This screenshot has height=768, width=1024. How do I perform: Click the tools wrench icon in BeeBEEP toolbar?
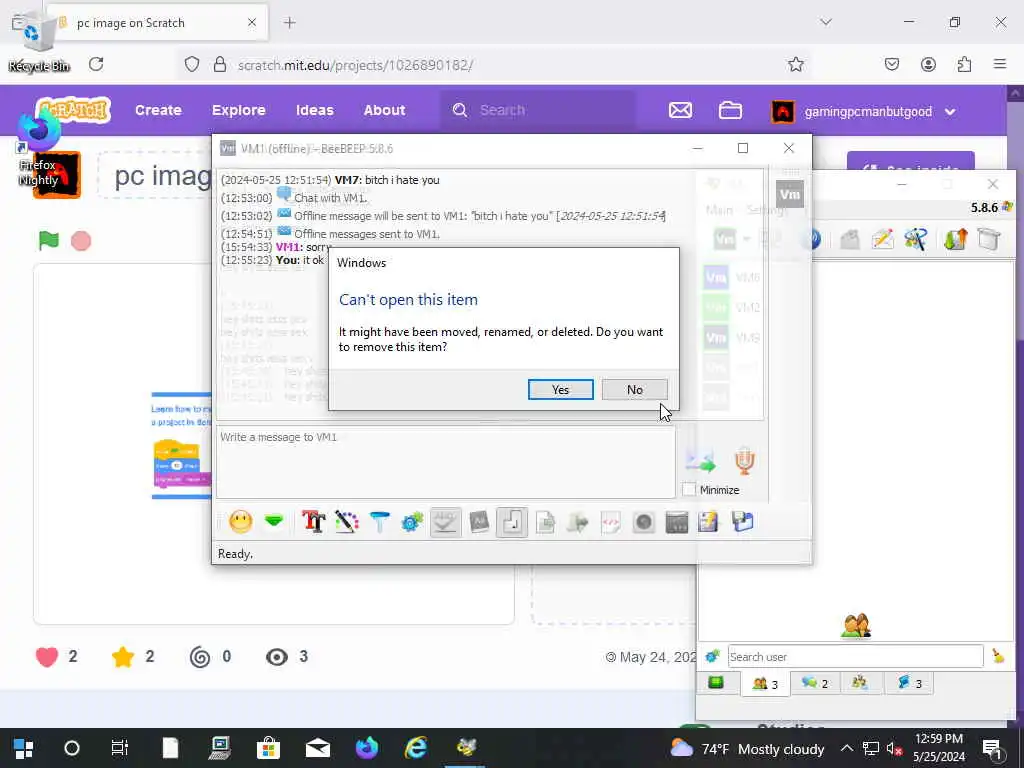coord(916,239)
